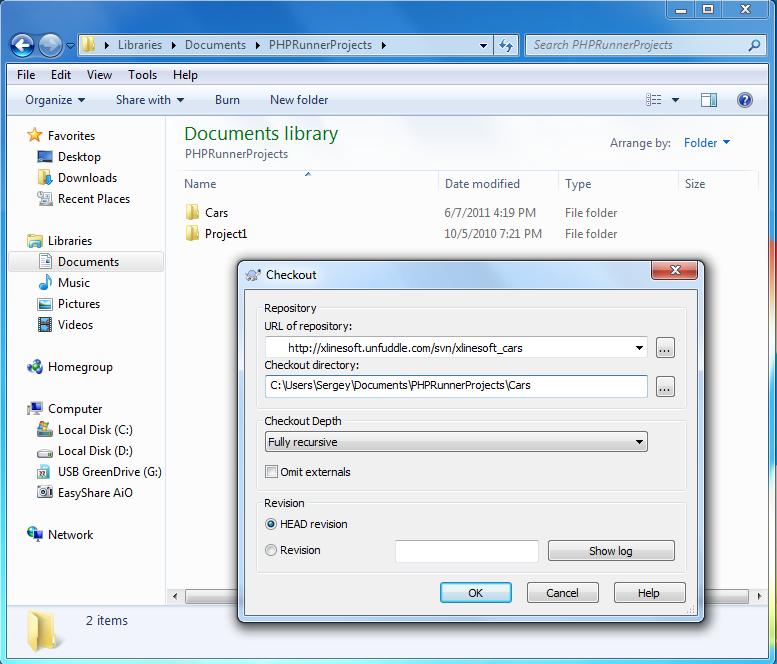This screenshot has width=777, height=664.
Task: Expand the arrow after PHPRunnerProjects in the address bar
Action: pos(384,46)
